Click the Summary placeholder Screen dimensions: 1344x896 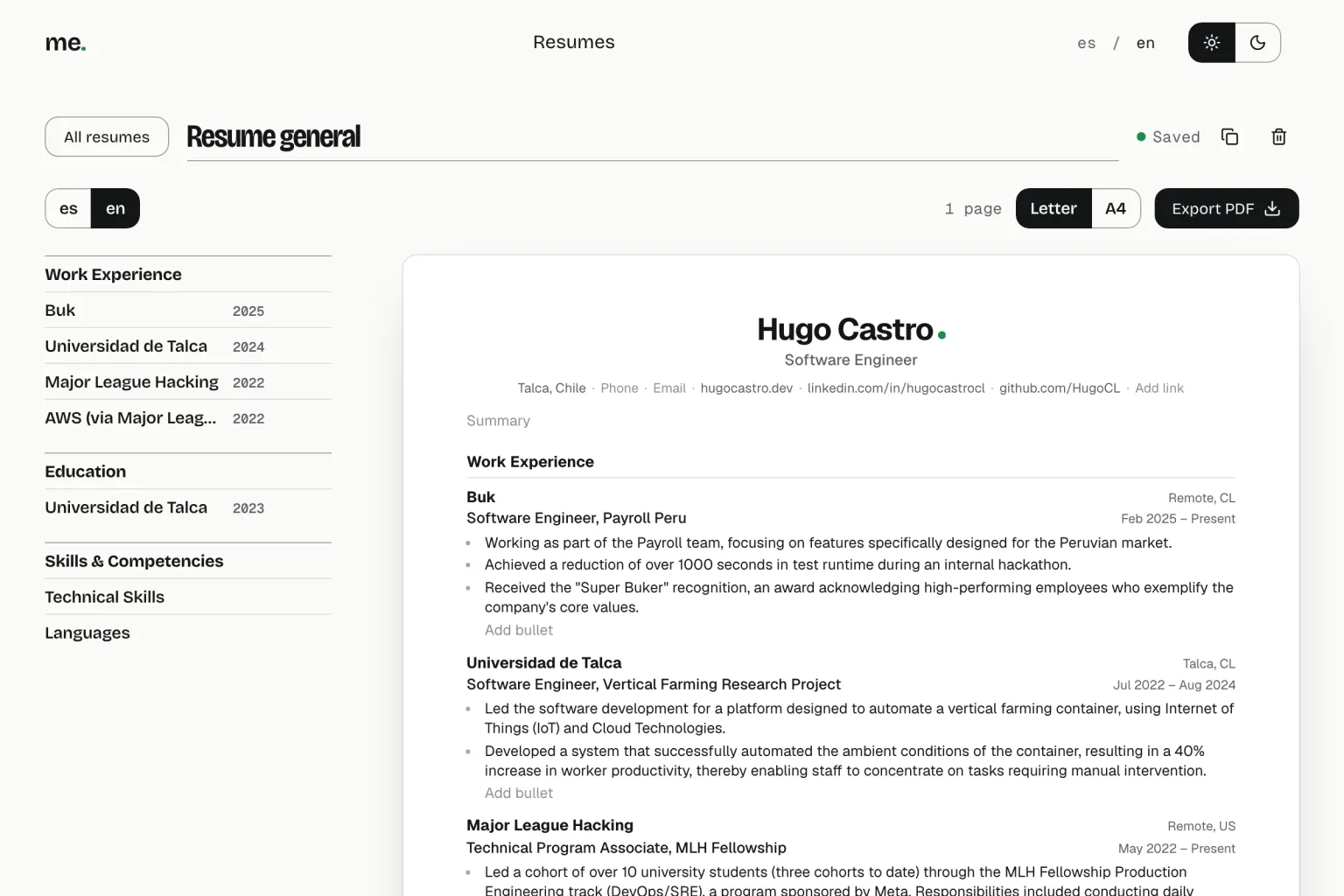coord(499,421)
